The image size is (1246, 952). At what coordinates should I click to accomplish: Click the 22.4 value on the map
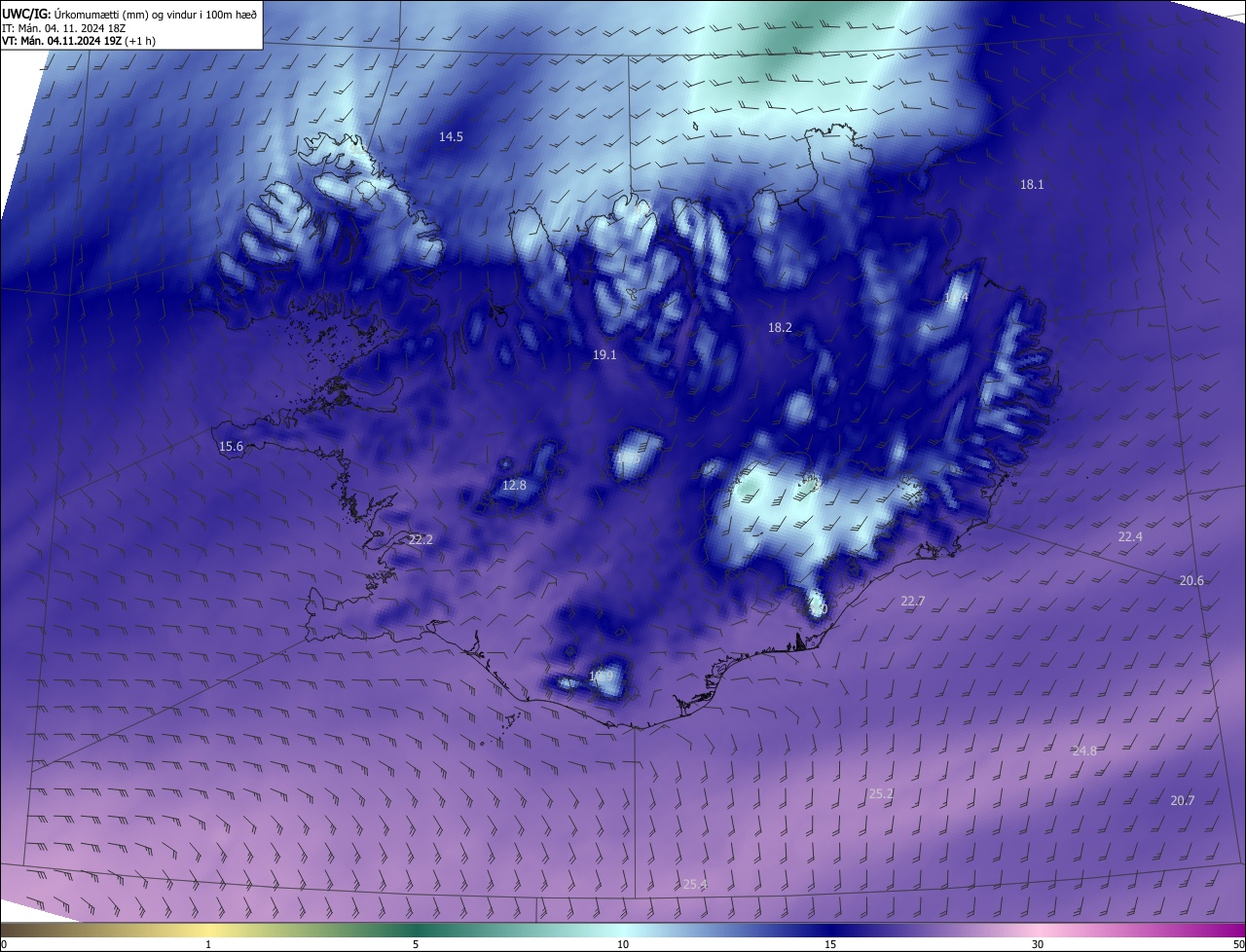pos(1130,537)
